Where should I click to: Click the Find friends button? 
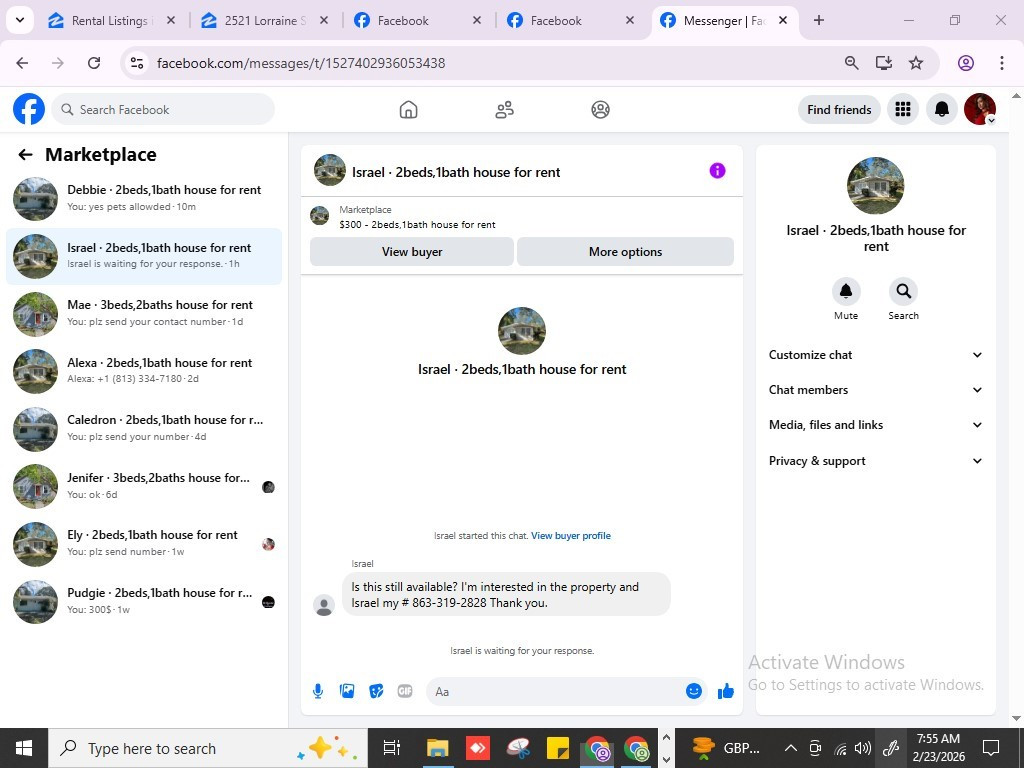coord(839,110)
